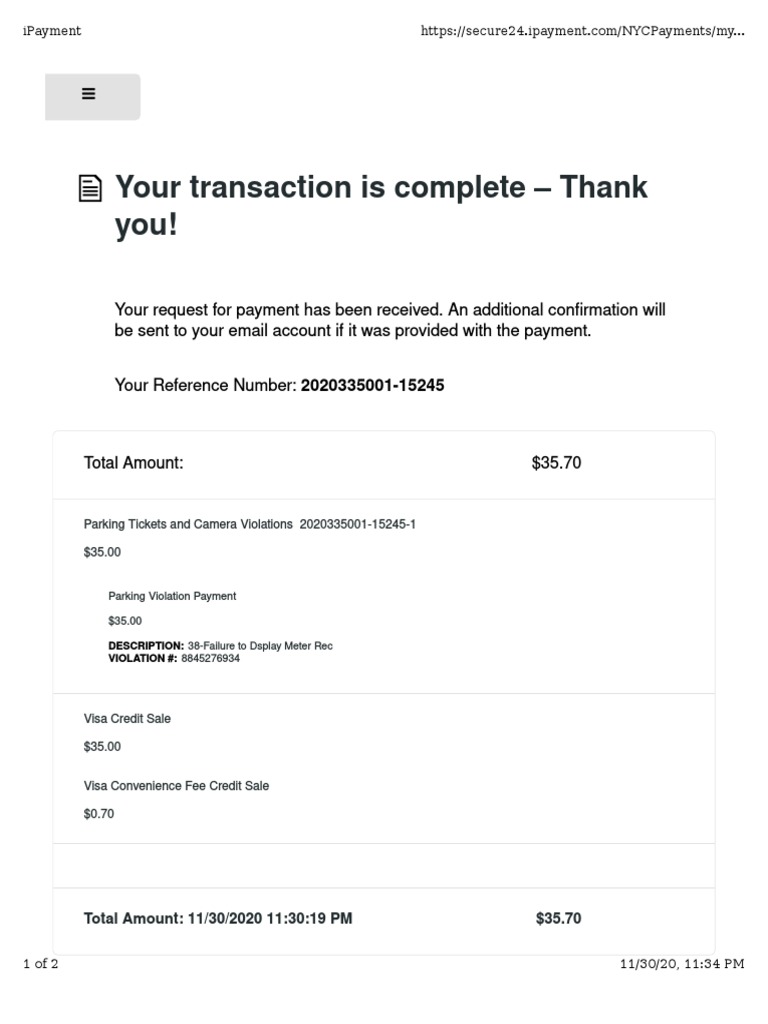Click the iPayment page title at top
The width and height of the screenshot is (768, 1024).
pos(52,31)
